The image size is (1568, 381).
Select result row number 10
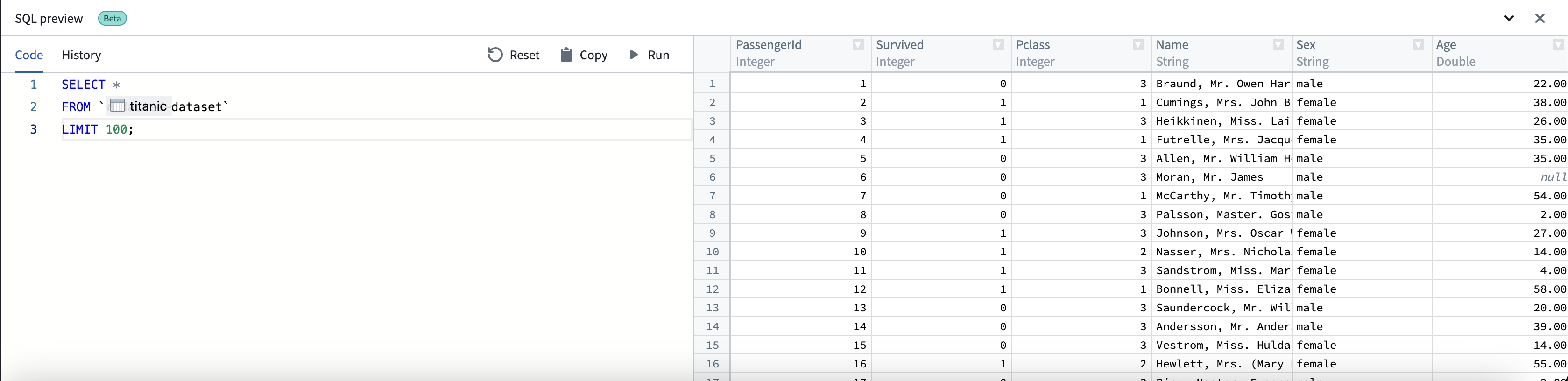(712, 251)
